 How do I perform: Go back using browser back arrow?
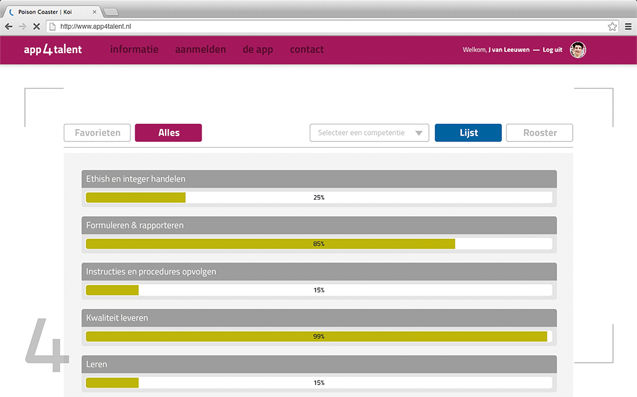click(9, 26)
